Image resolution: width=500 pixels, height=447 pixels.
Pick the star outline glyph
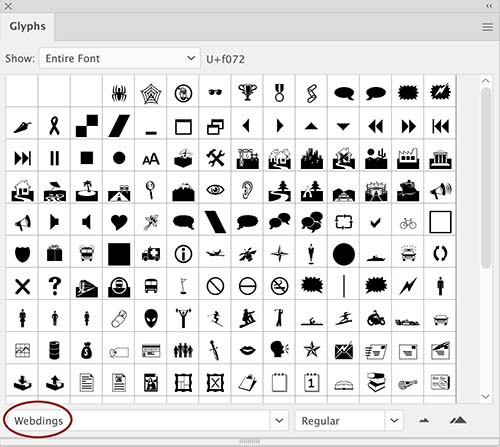point(311,350)
